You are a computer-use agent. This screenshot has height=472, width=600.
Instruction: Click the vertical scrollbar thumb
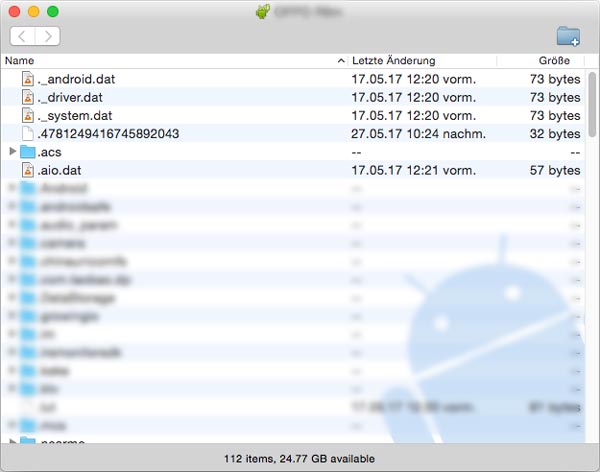point(592,104)
